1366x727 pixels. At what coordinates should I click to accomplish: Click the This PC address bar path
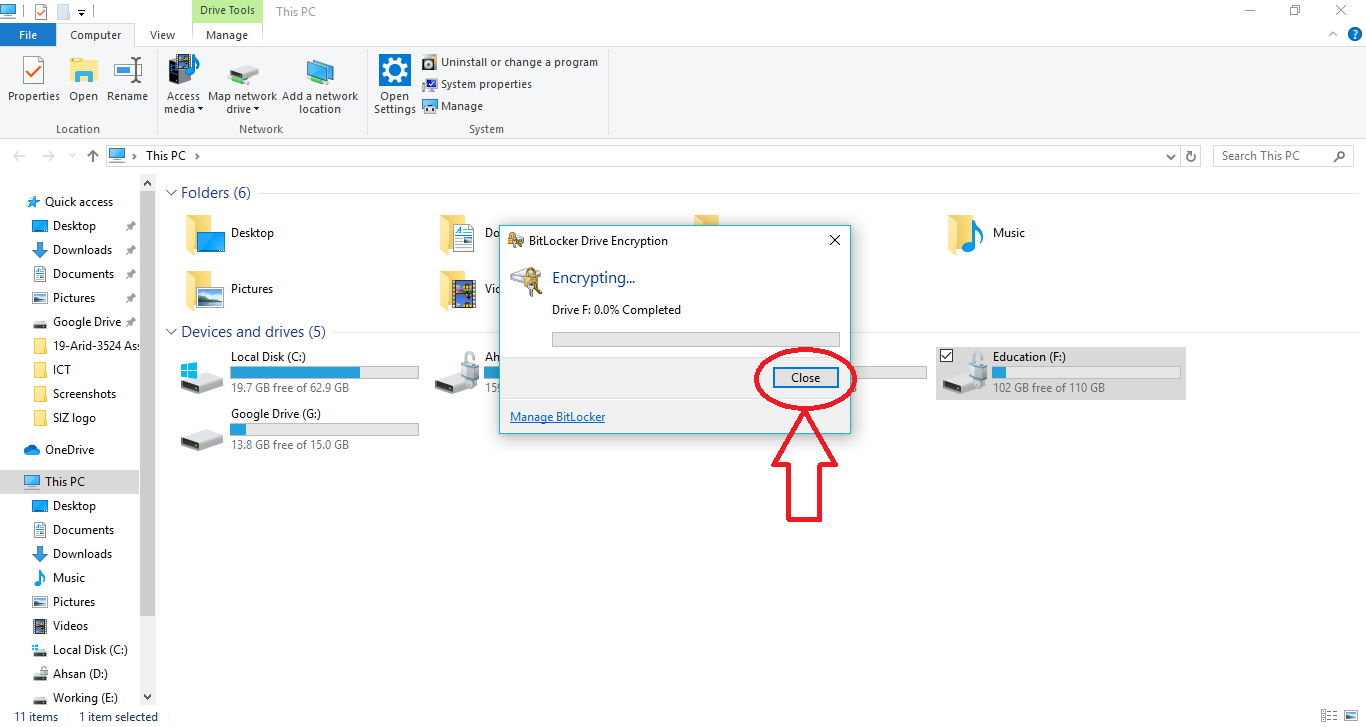pyautogui.click(x=165, y=156)
